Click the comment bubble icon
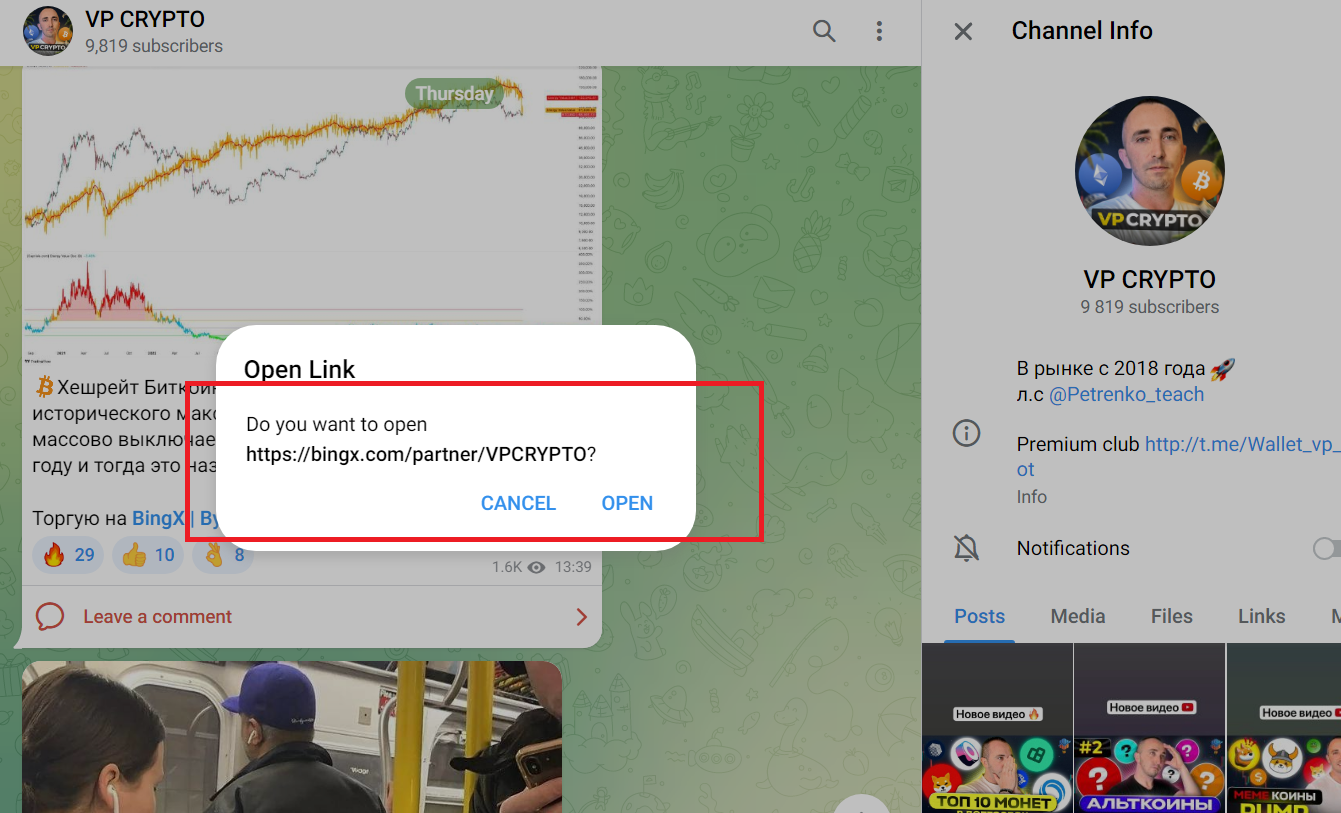Screen dimensions: 1341x813 tap(50, 617)
